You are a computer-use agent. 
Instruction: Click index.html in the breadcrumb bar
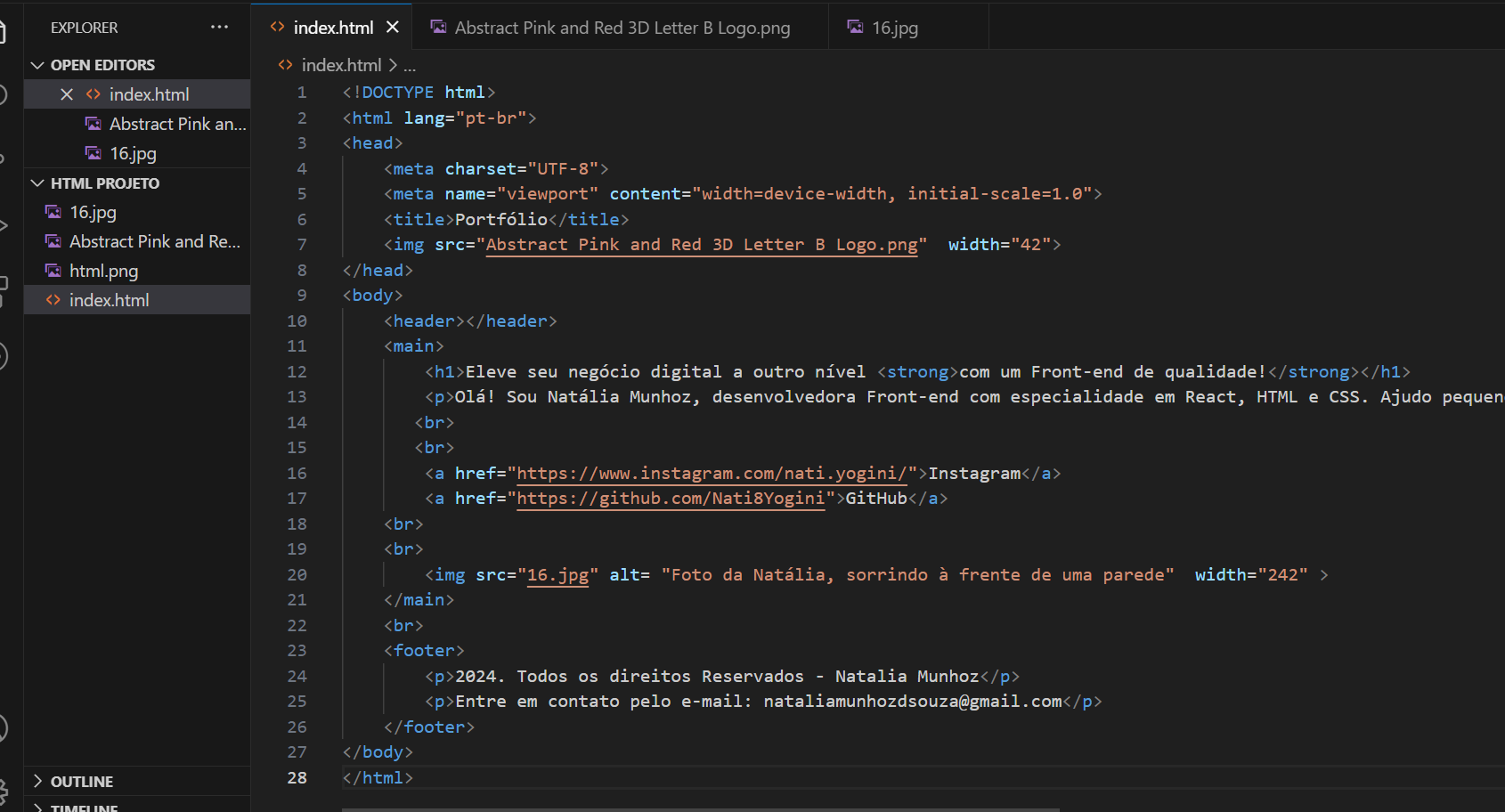point(341,65)
